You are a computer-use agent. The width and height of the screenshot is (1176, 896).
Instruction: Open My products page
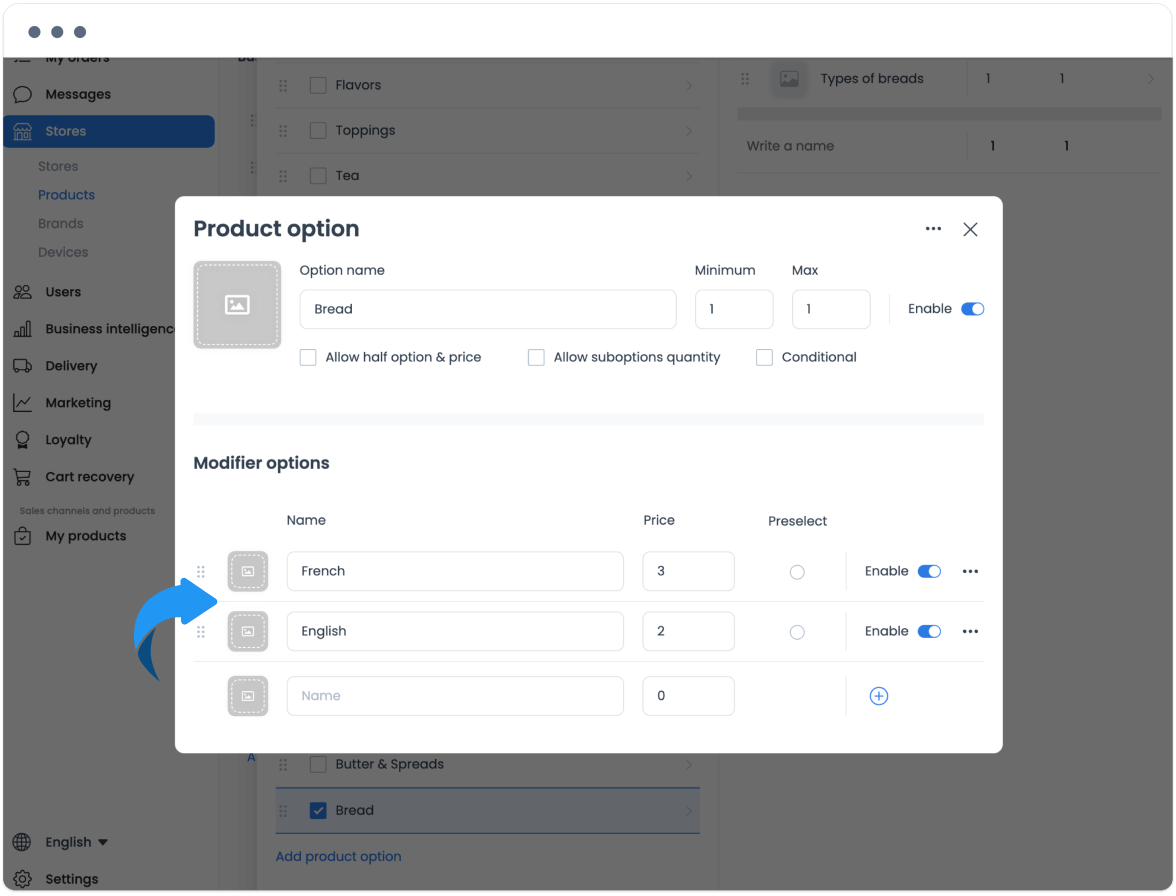pos(86,536)
